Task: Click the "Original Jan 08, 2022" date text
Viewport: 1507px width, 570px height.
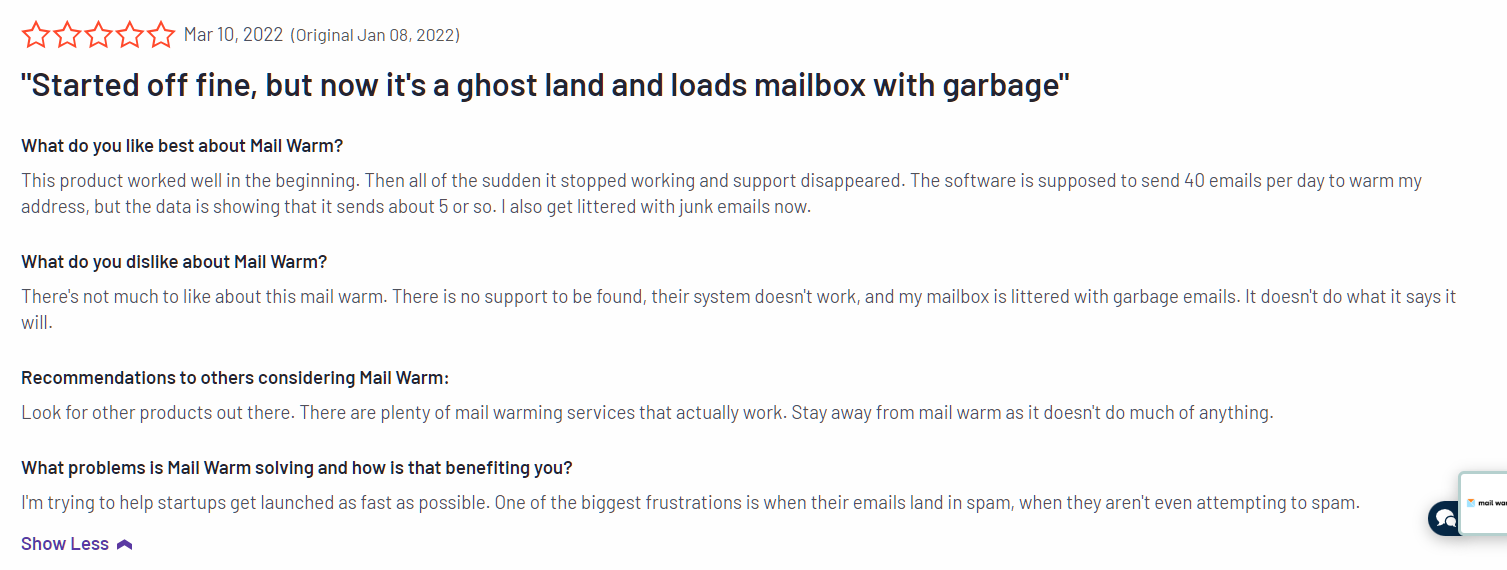Action: point(375,36)
